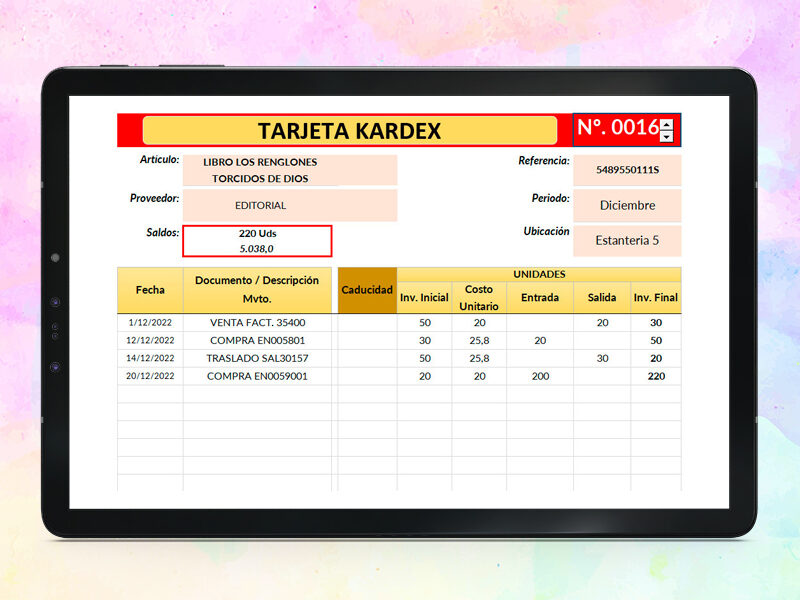This screenshot has width=800, height=600.
Task: Decrease the card number with spinner down arrow
Action: 666,137
